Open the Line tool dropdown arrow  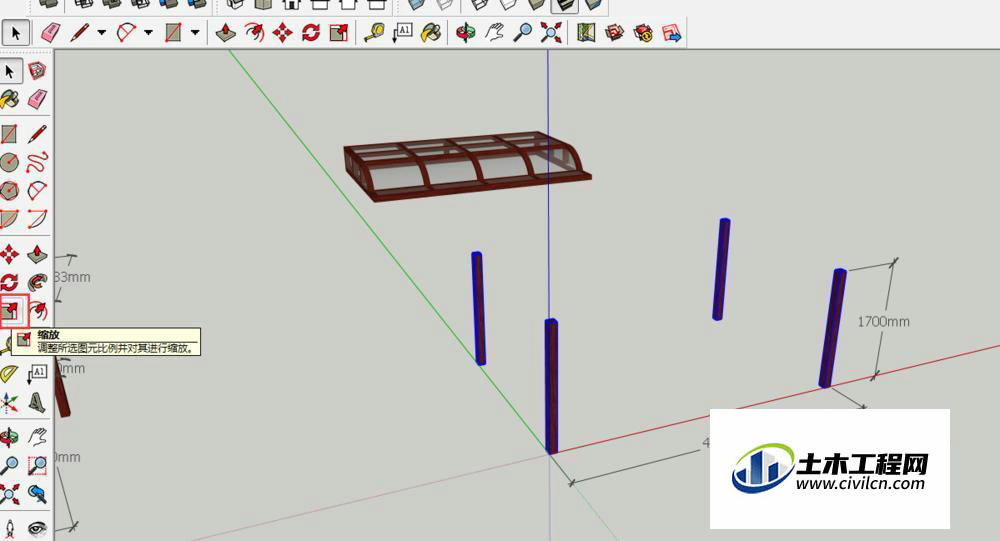[x=101, y=33]
